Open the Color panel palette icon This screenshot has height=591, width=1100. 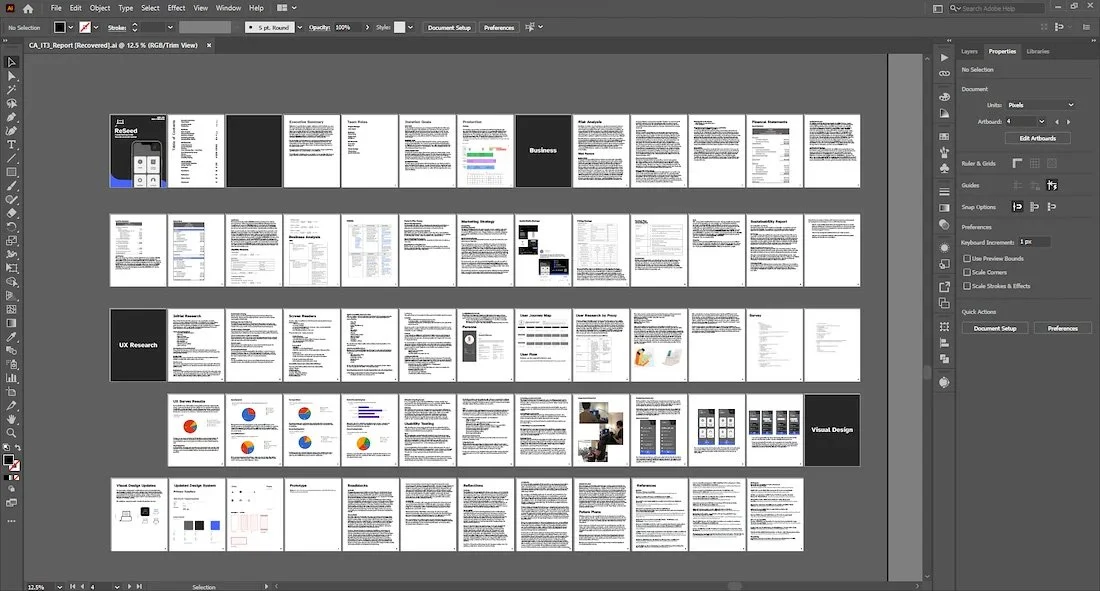pos(944,97)
